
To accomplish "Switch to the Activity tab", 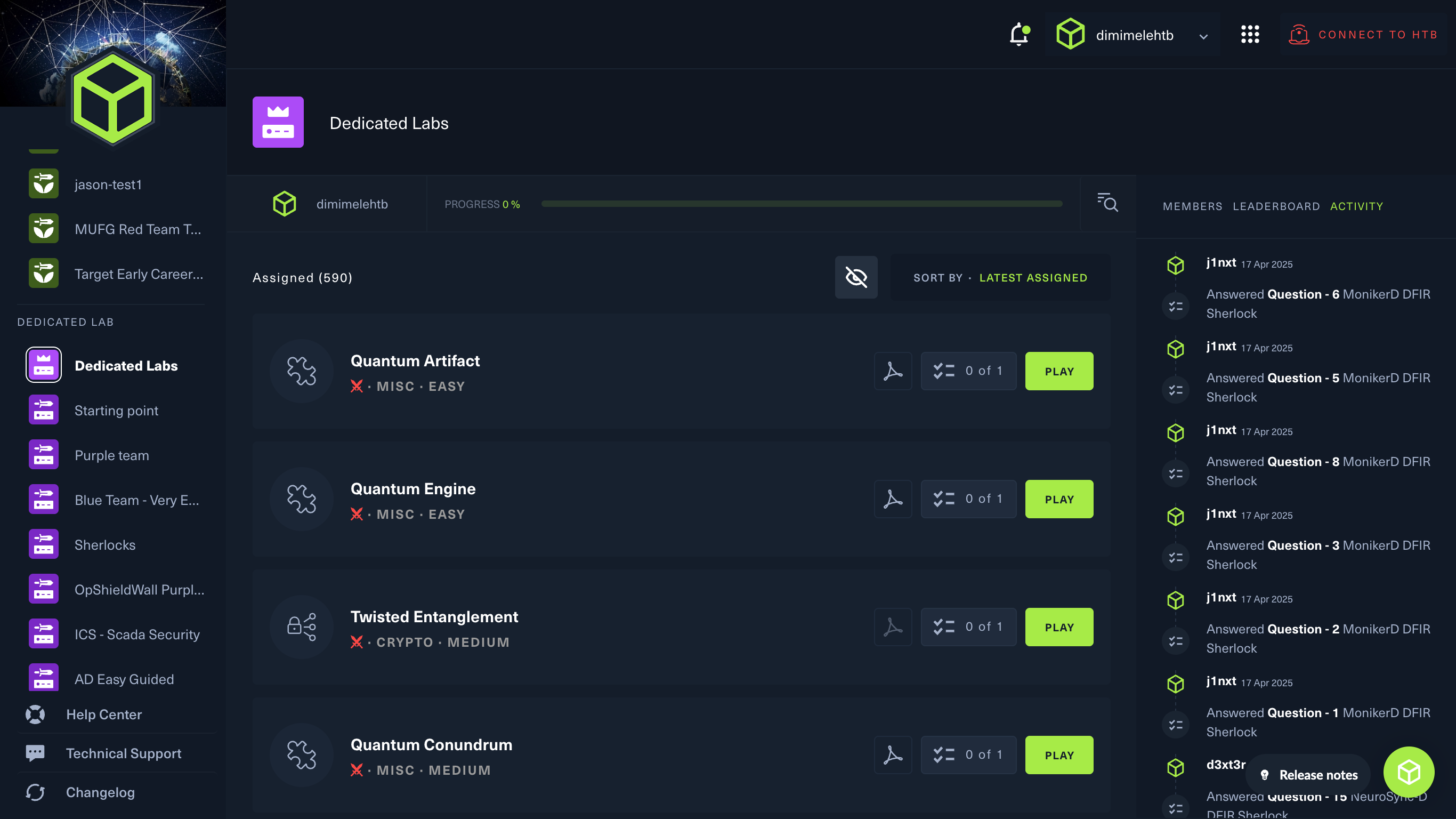I will pyautogui.click(x=1356, y=206).
